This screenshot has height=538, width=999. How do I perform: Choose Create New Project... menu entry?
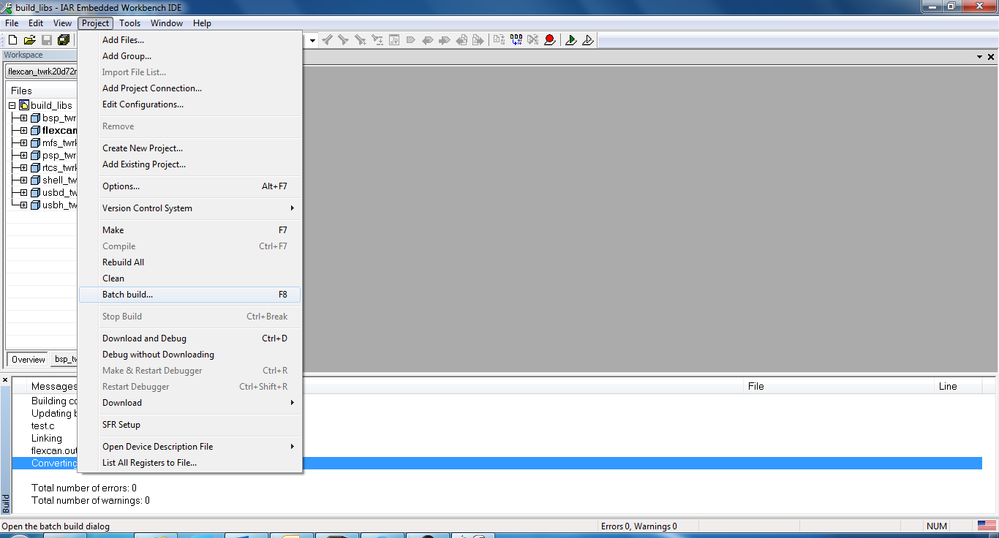click(190, 148)
